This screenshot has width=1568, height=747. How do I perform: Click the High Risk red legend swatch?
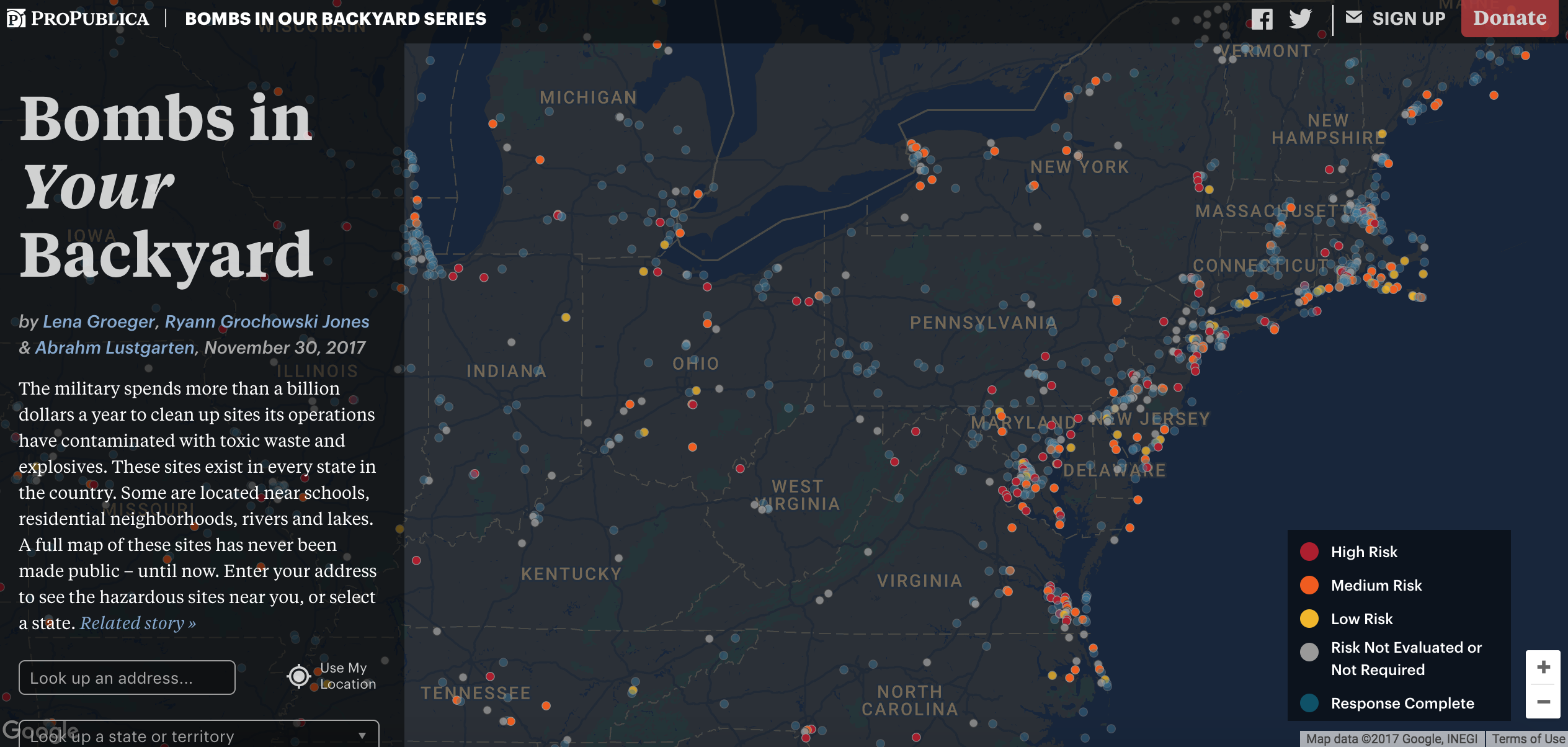point(1309,552)
